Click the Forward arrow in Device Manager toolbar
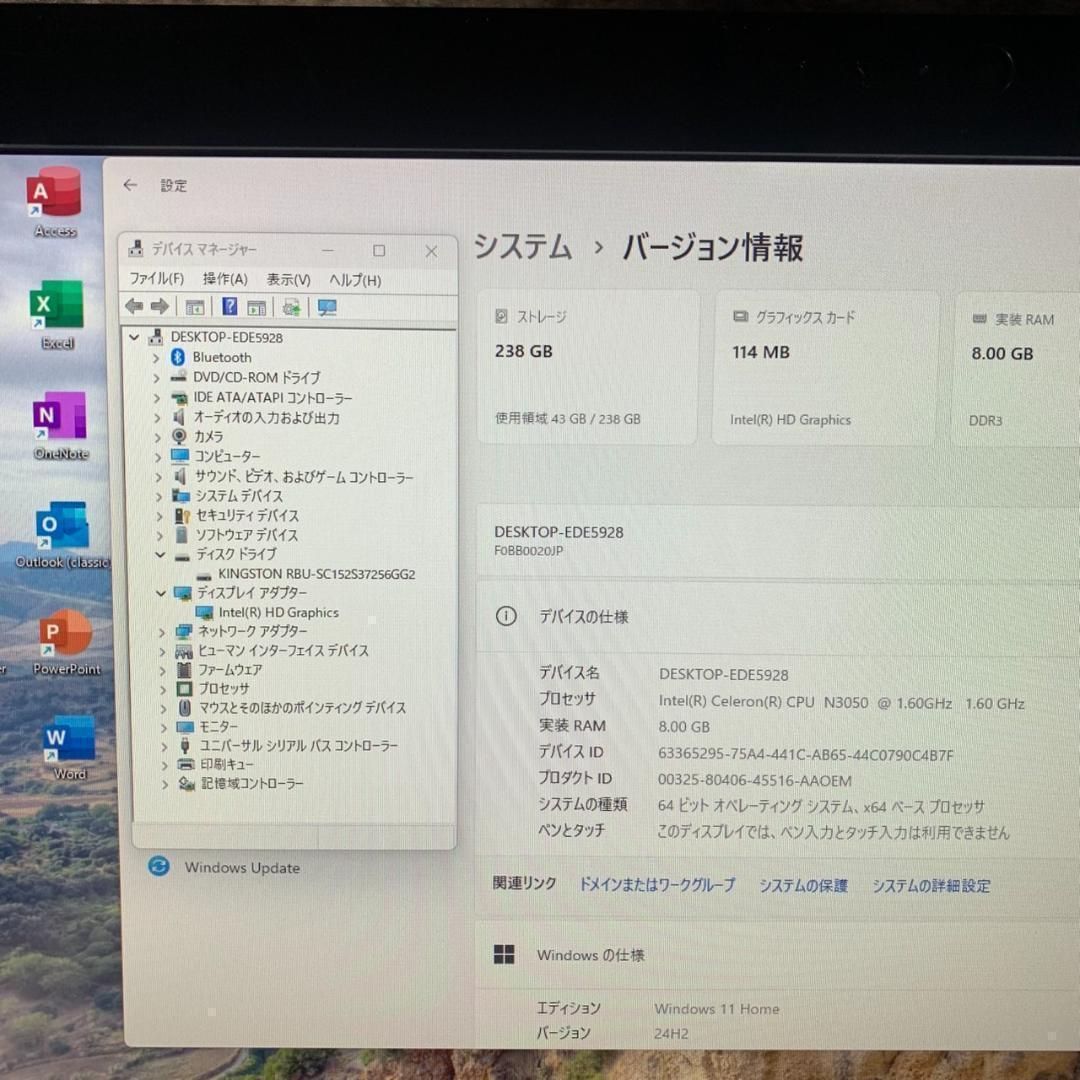The height and width of the screenshot is (1080, 1080). point(160,306)
